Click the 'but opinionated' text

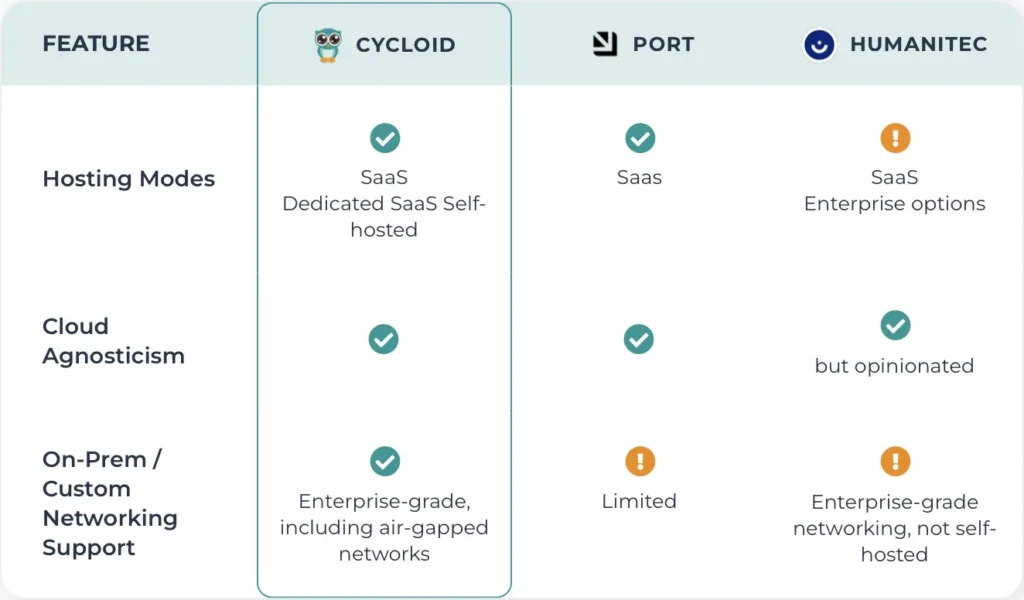coord(894,366)
